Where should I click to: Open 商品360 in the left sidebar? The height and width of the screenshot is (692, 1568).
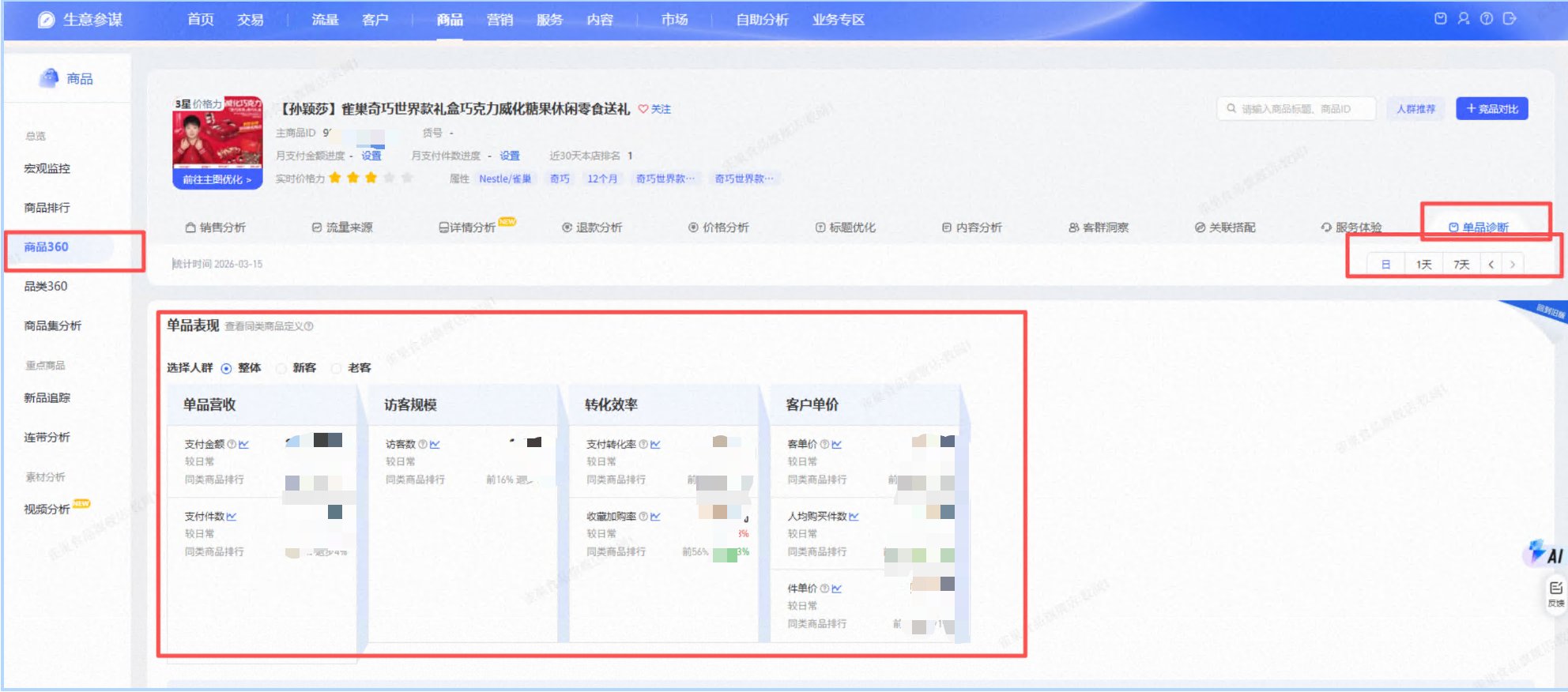[x=47, y=247]
